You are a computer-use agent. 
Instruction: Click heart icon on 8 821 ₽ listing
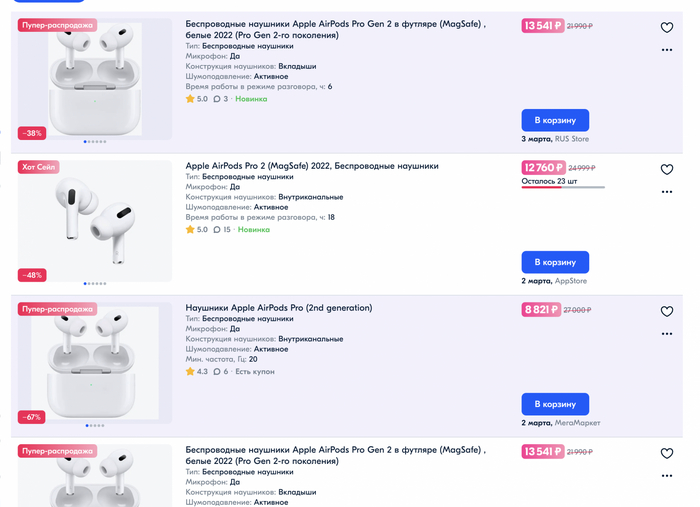667,312
